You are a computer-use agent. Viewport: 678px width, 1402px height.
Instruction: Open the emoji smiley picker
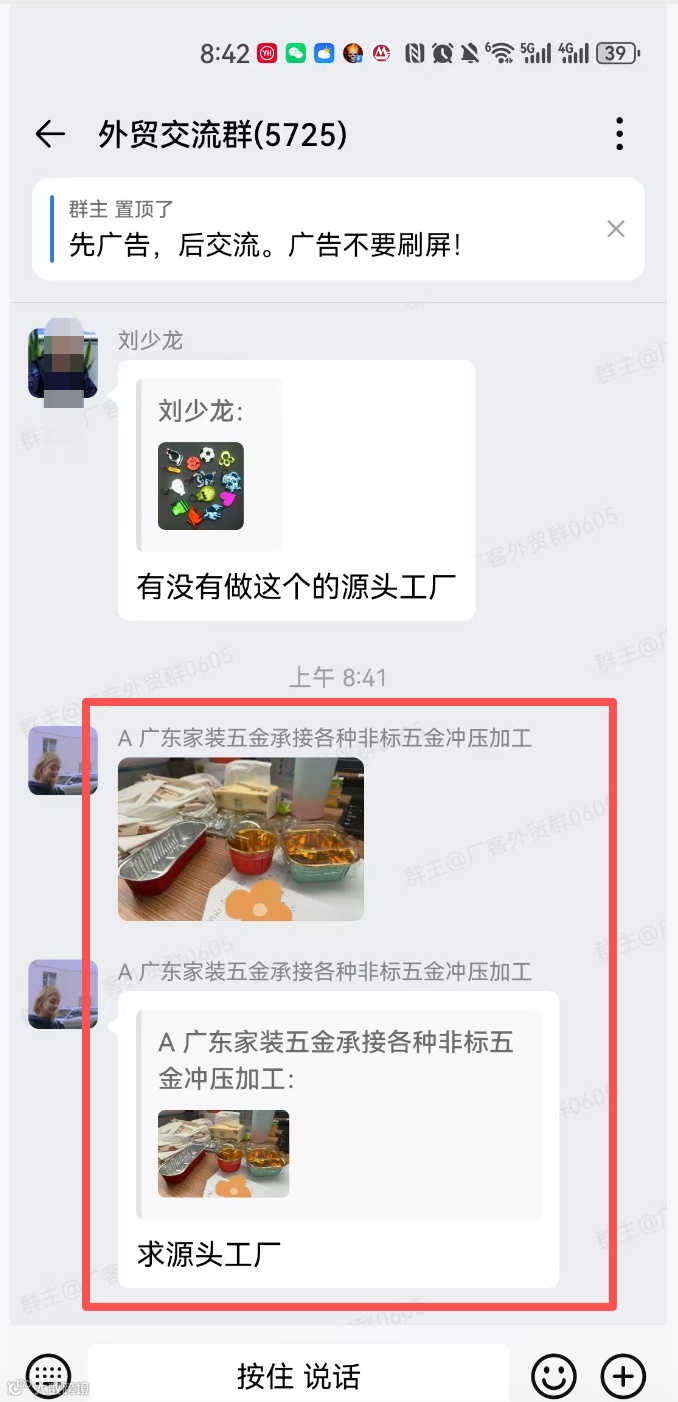tap(553, 1376)
